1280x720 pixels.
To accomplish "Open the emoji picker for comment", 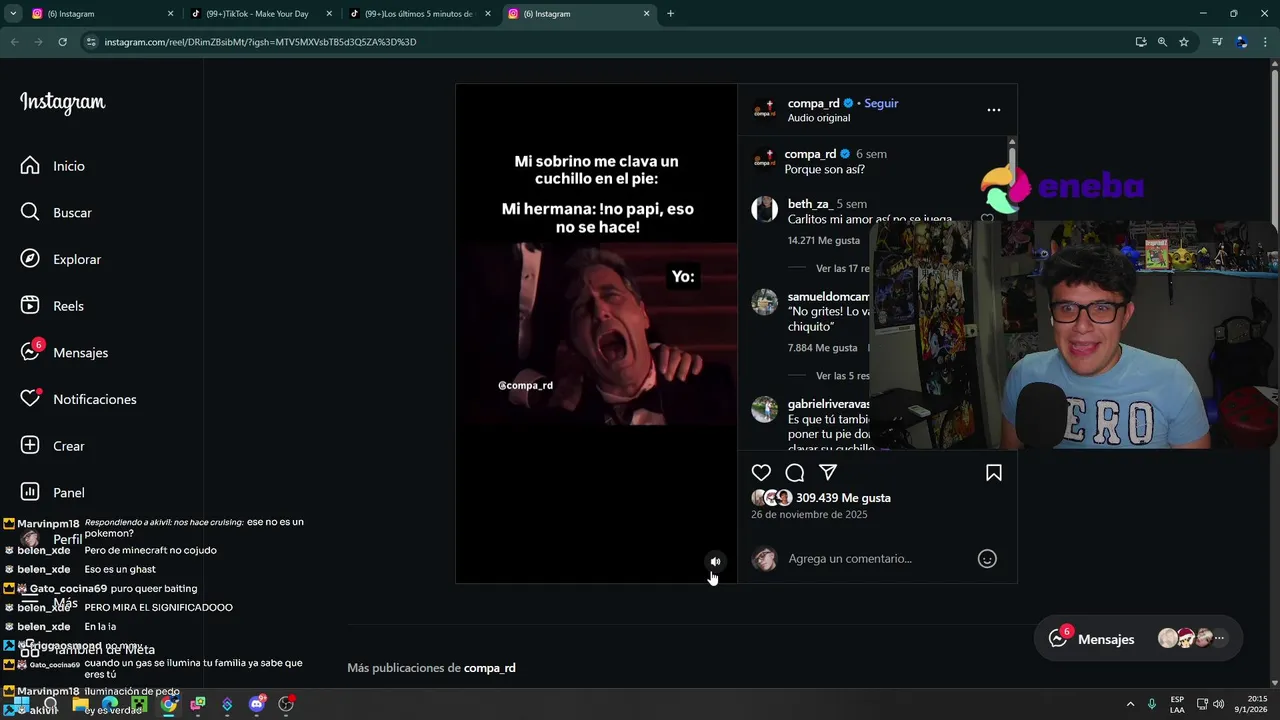I will coord(987,559).
